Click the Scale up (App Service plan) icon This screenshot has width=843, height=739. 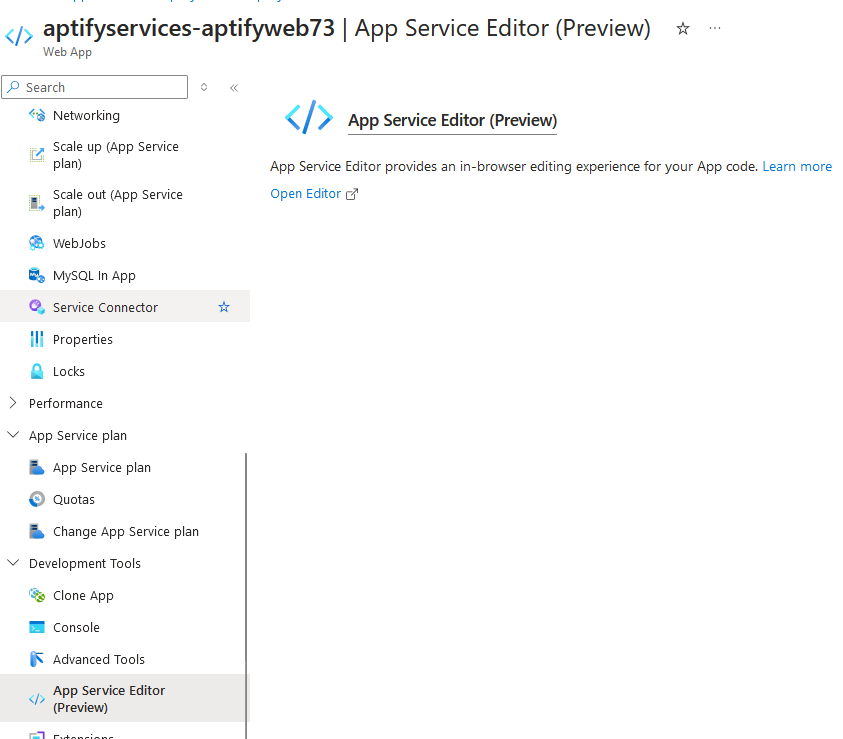(37, 155)
